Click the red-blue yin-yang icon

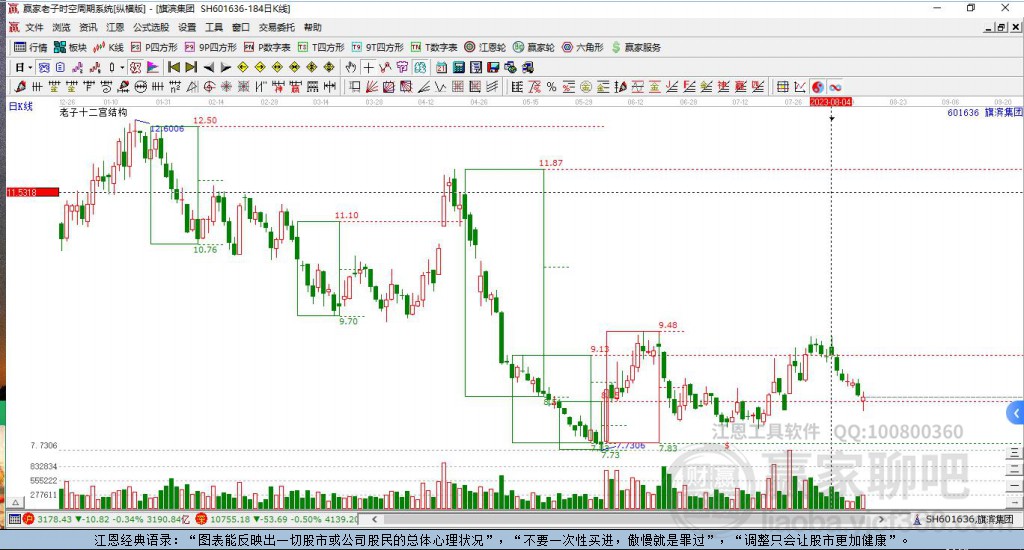(818, 86)
